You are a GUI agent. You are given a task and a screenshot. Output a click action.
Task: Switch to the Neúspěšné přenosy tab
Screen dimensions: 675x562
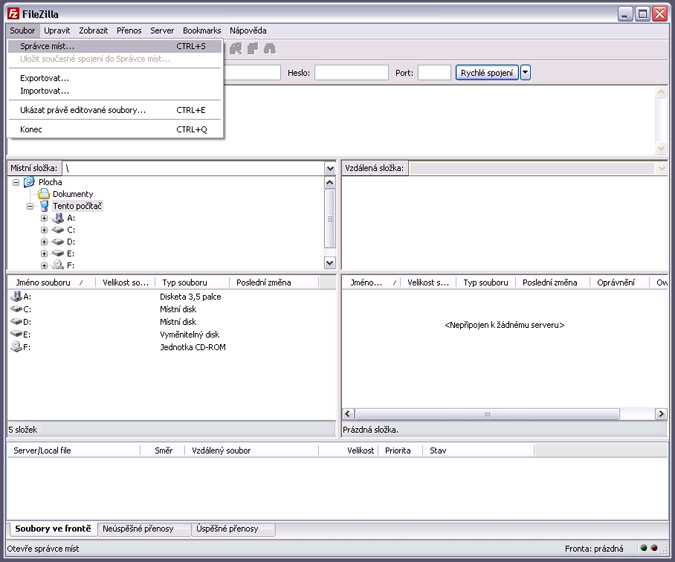[138, 529]
